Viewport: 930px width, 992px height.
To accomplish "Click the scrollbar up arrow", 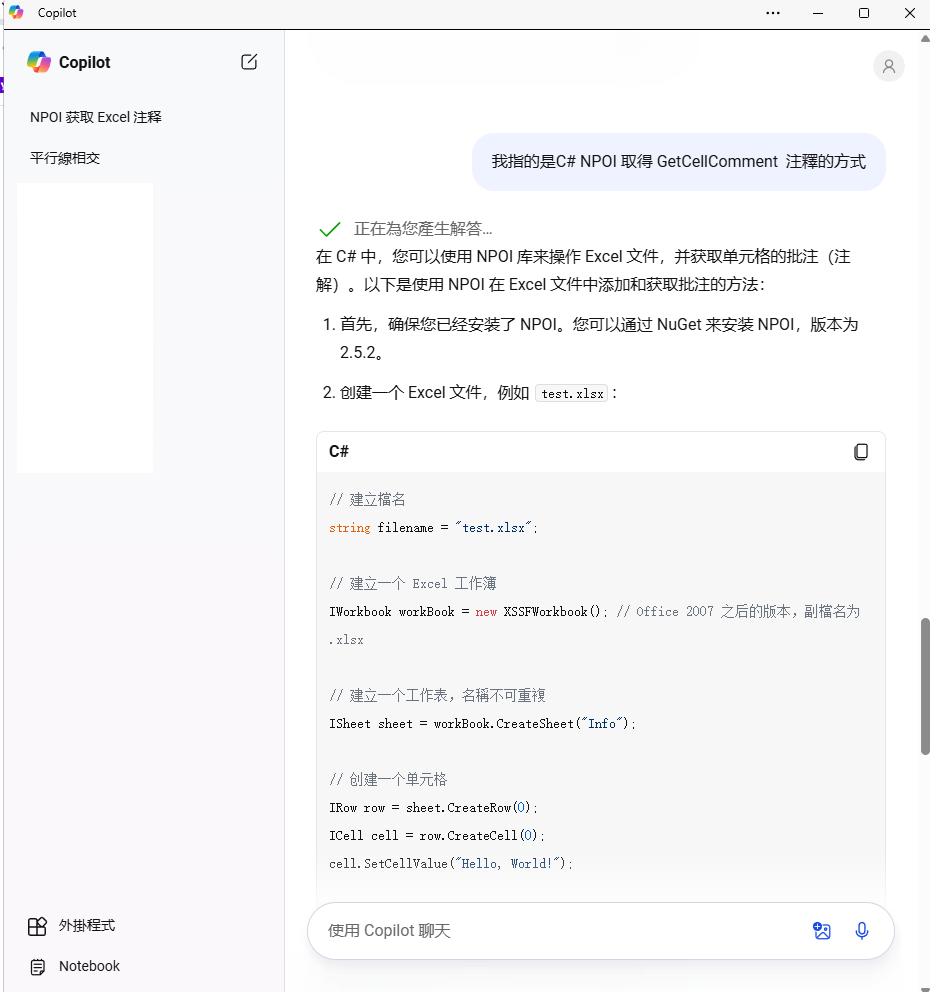I will [x=925, y=39].
